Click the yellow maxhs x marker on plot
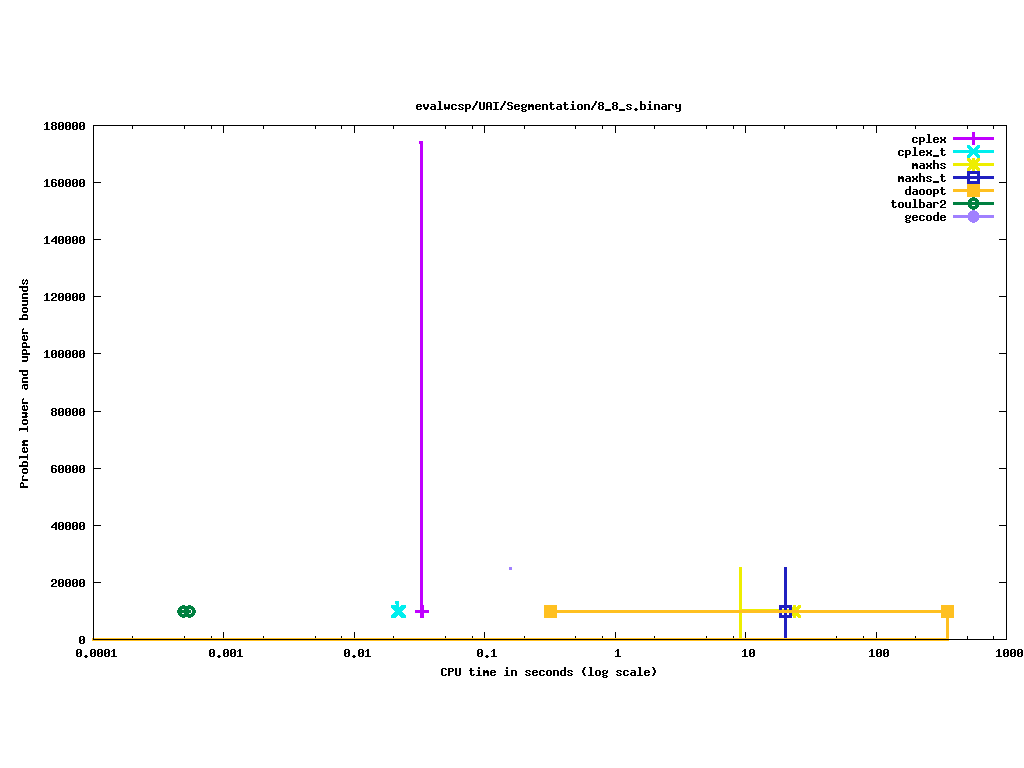Screen dimensions: 1024x768 (796, 611)
